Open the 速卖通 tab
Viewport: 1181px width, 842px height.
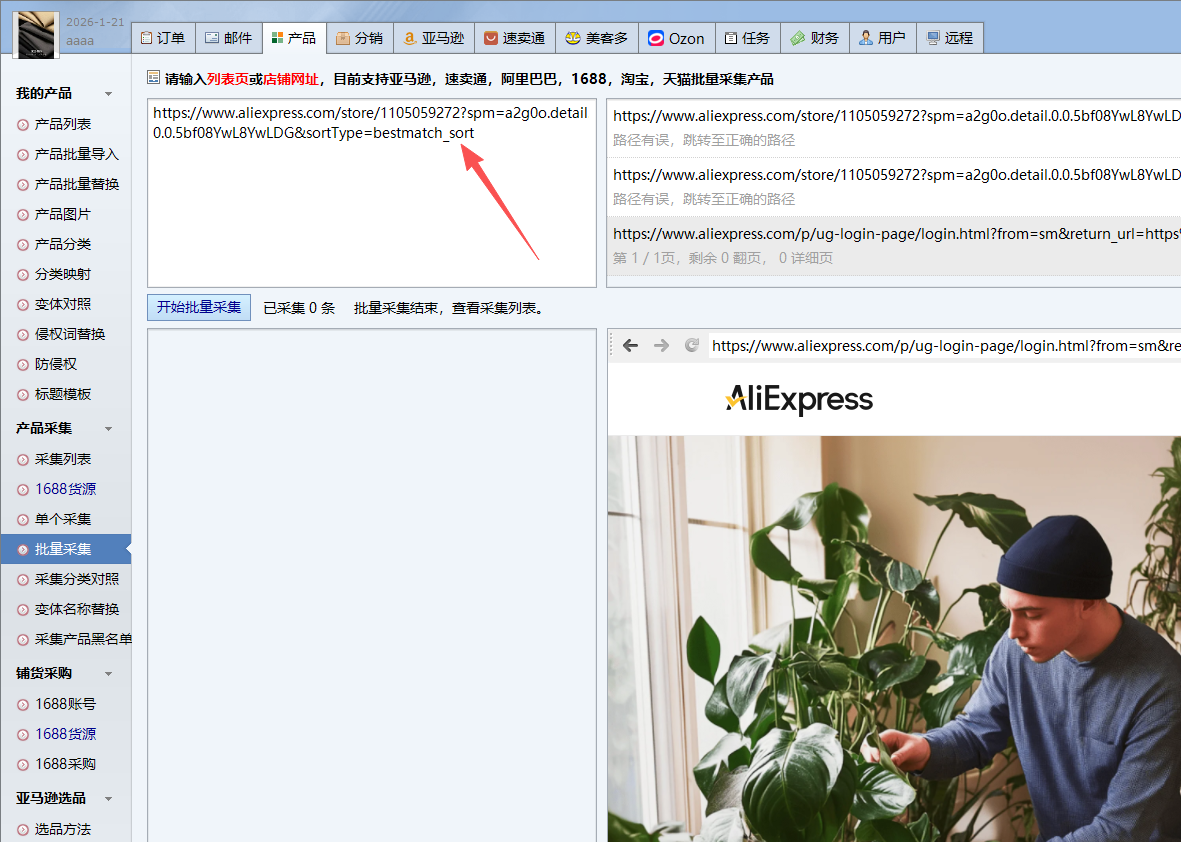(x=514, y=38)
